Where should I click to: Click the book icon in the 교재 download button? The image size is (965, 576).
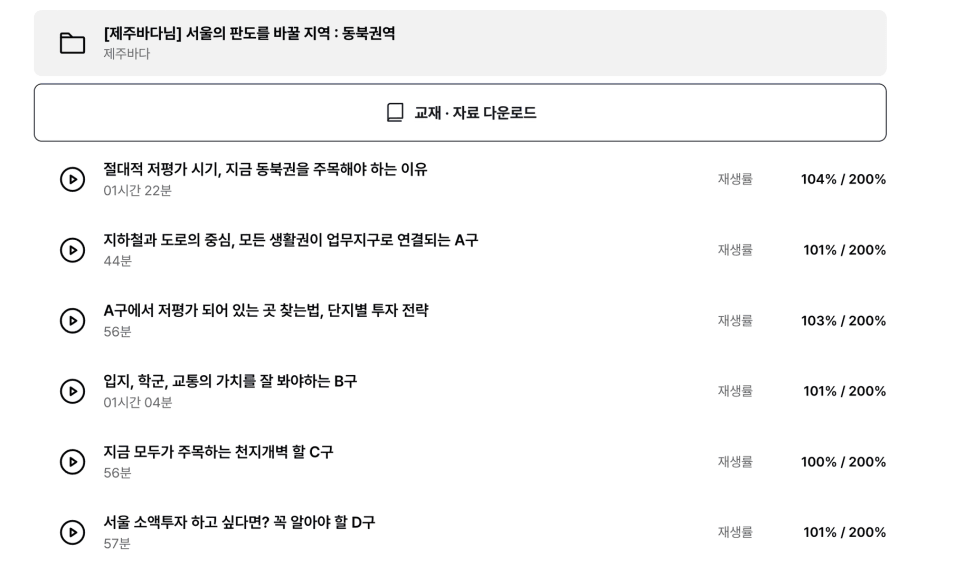click(x=395, y=113)
